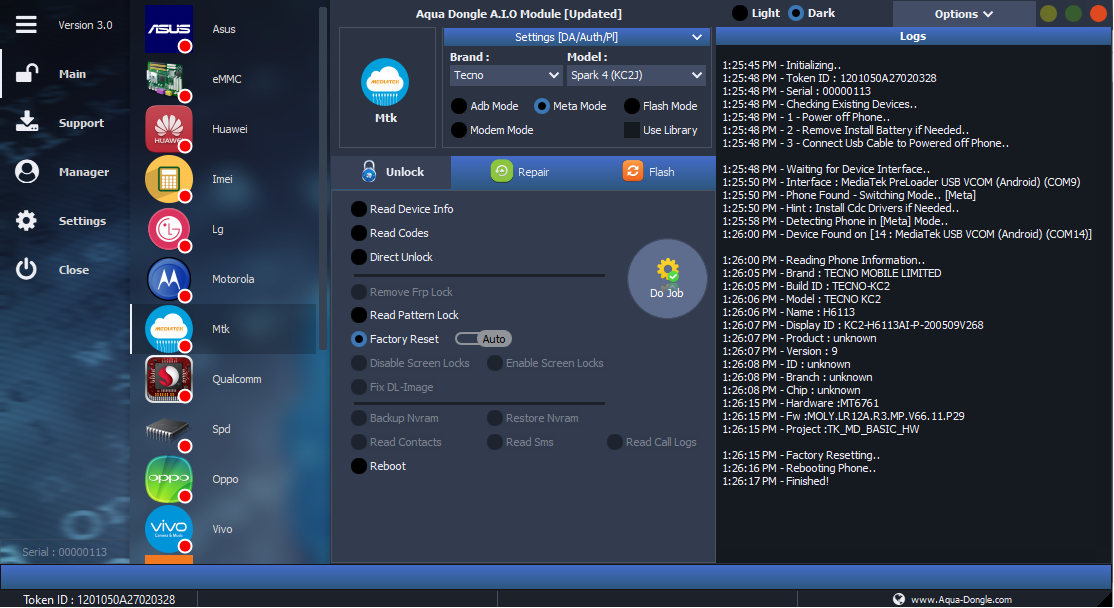
Task: Click the module list vertical scrollbar
Action: point(323,178)
